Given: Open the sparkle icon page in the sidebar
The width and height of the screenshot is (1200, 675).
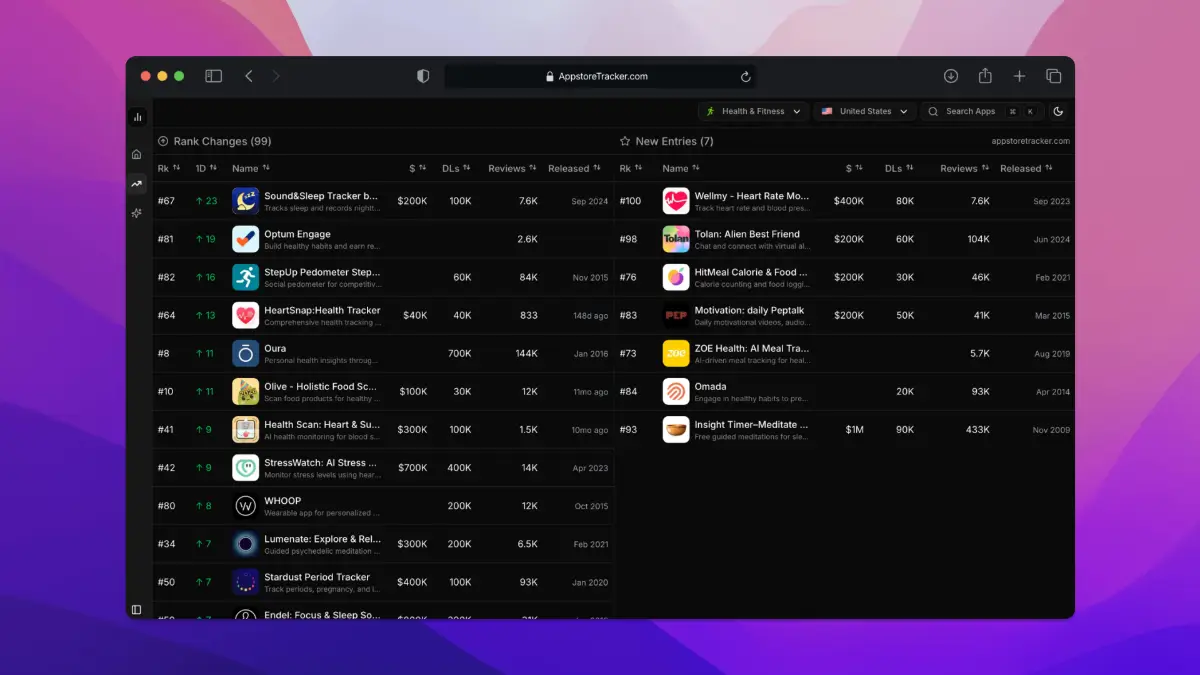Looking at the screenshot, I should click(x=137, y=213).
